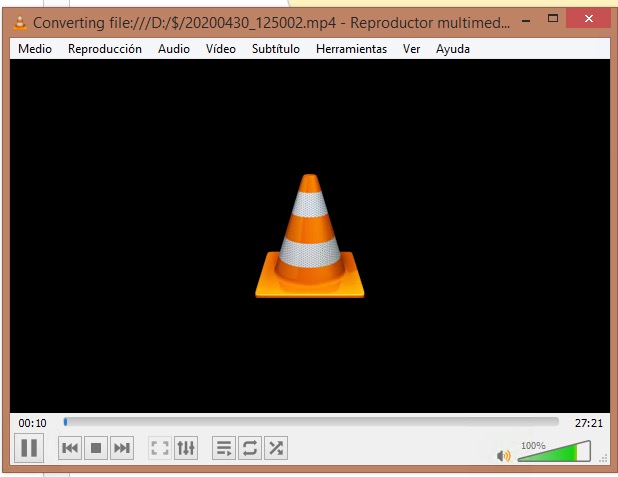Pause playback with the pause button
The width and height of the screenshot is (618, 477).
(29, 448)
